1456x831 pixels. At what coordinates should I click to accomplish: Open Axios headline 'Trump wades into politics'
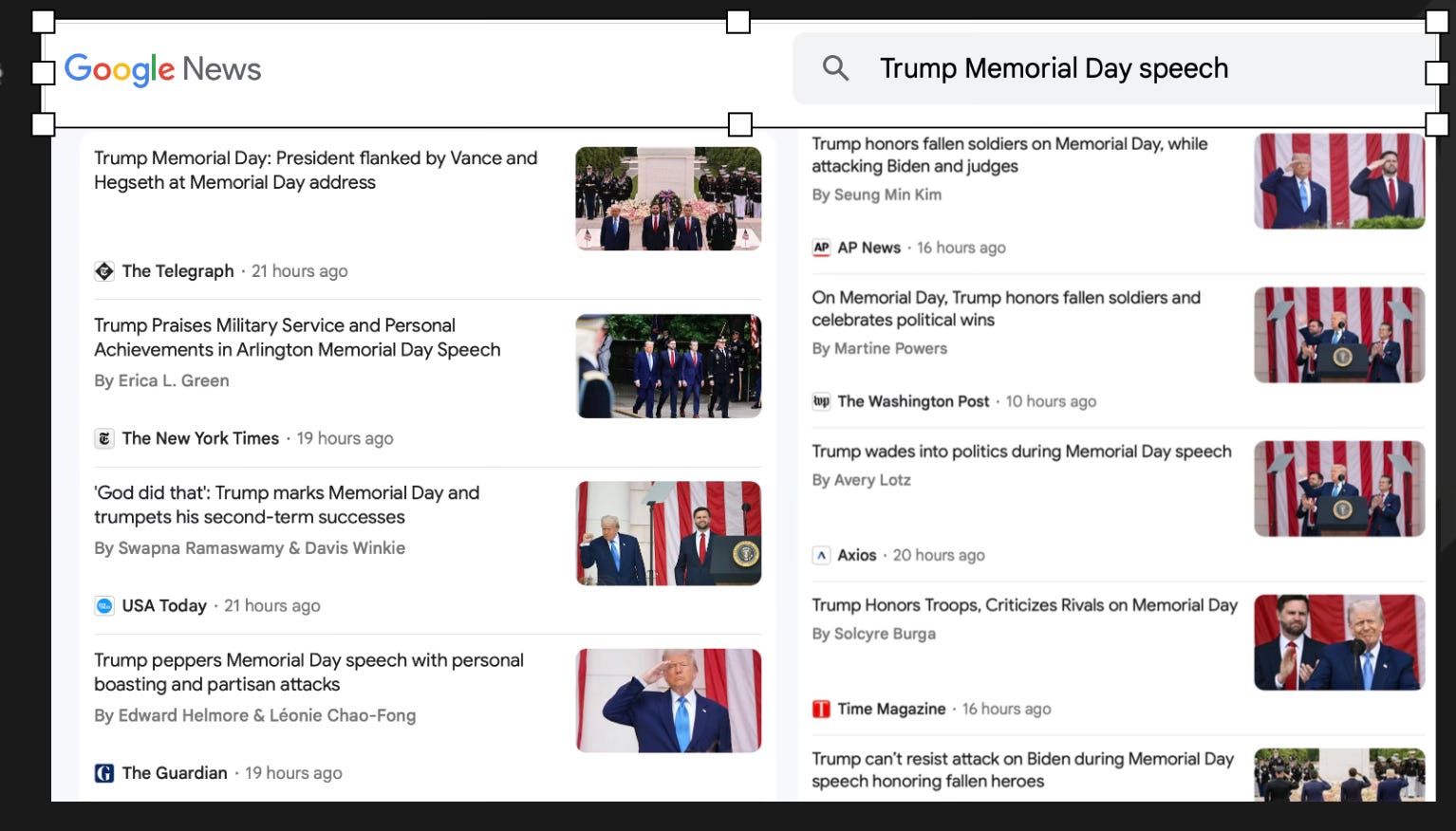1021,452
